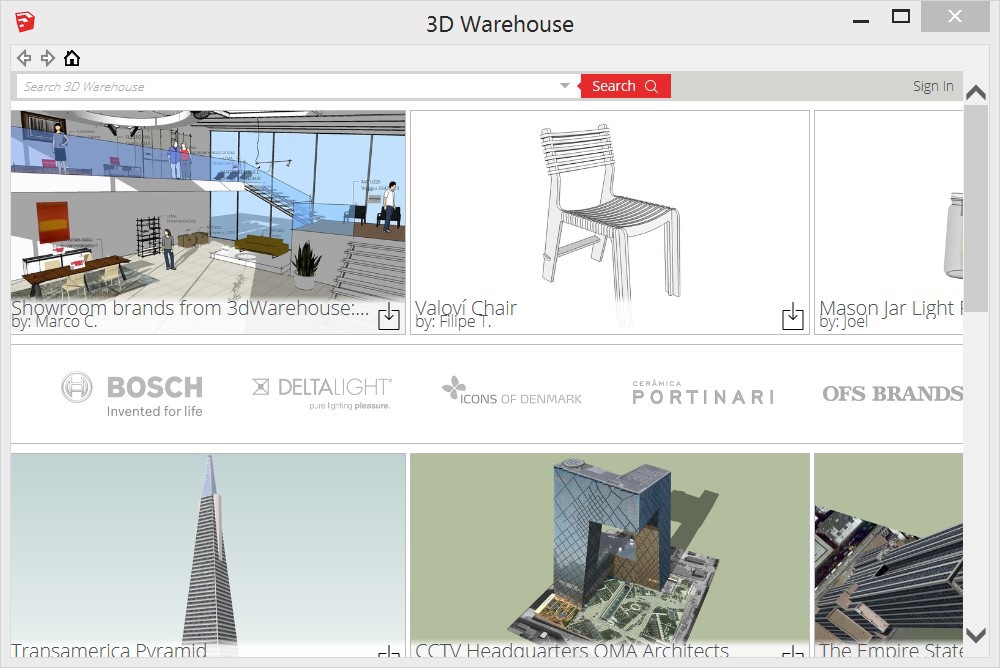The height and width of the screenshot is (668, 1000).
Task: Open the search options dropdown arrow
Action: tap(565, 85)
